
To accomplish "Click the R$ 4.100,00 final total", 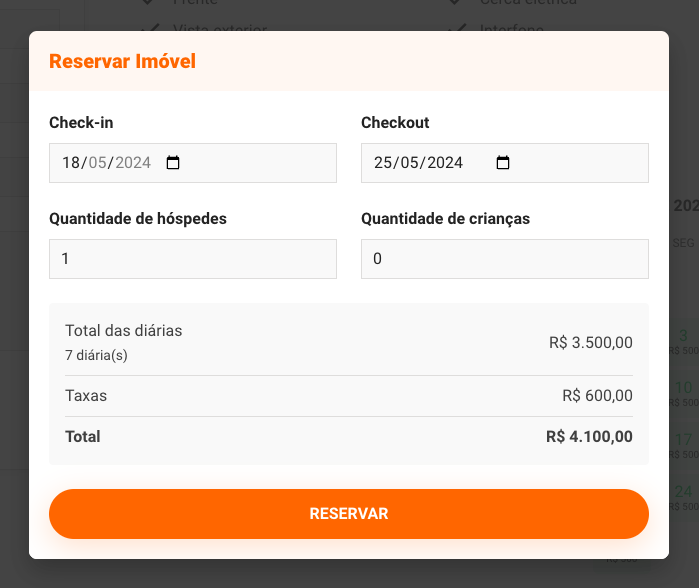I will click(x=589, y=437).
